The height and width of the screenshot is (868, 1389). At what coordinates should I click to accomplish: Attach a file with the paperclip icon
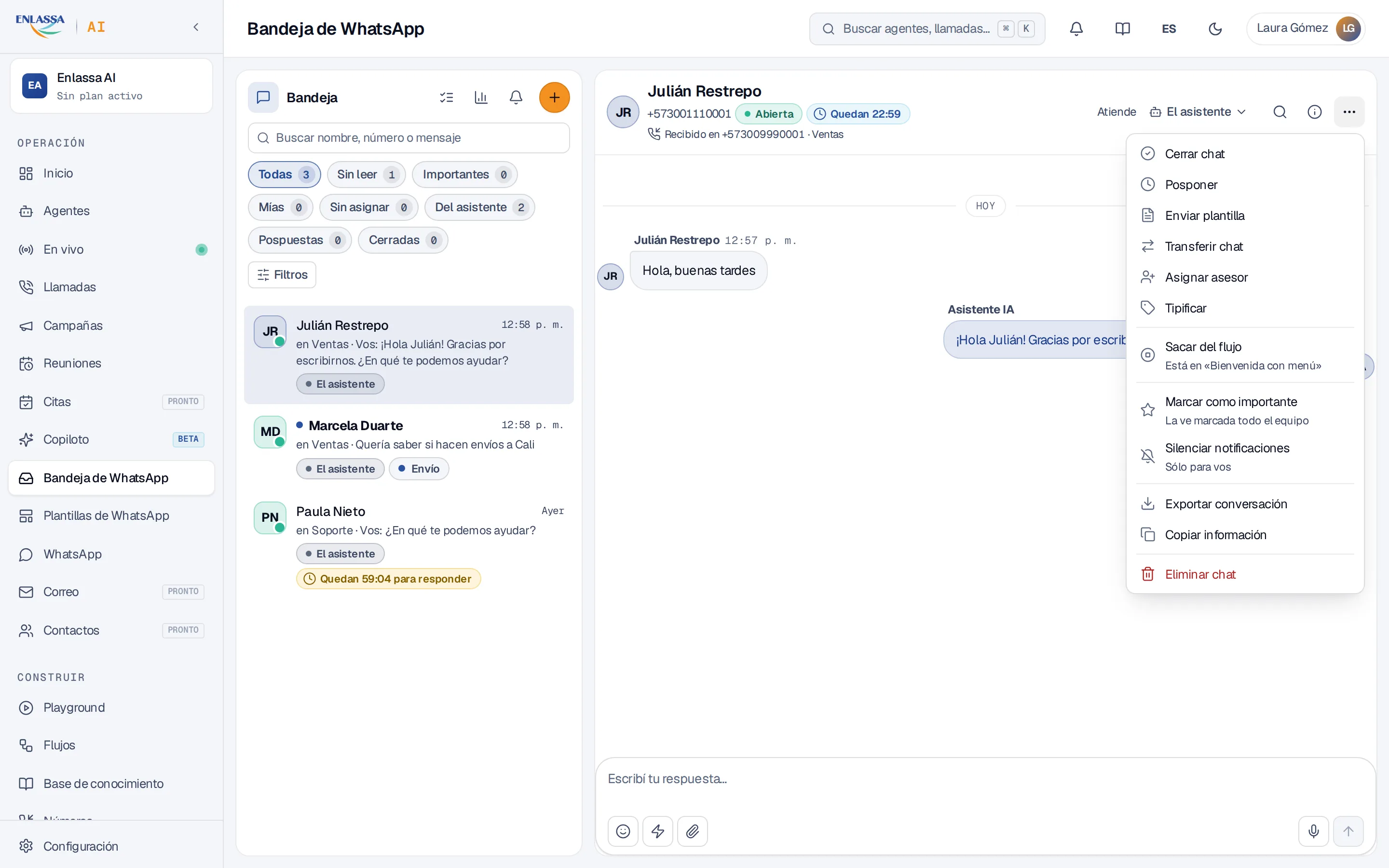pyautogui.click(x=692, y=831)
